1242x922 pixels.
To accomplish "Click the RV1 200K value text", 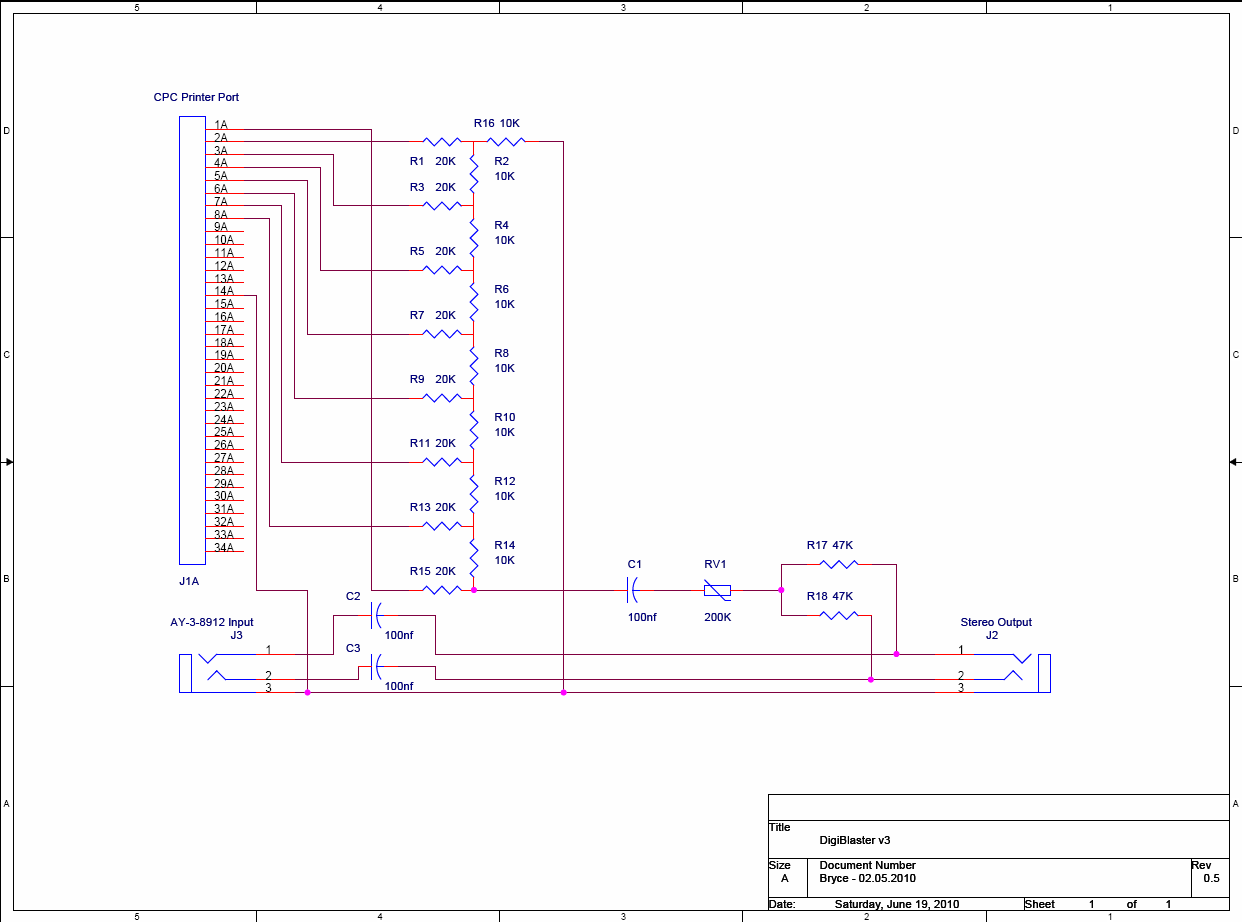I will point(718,617).
